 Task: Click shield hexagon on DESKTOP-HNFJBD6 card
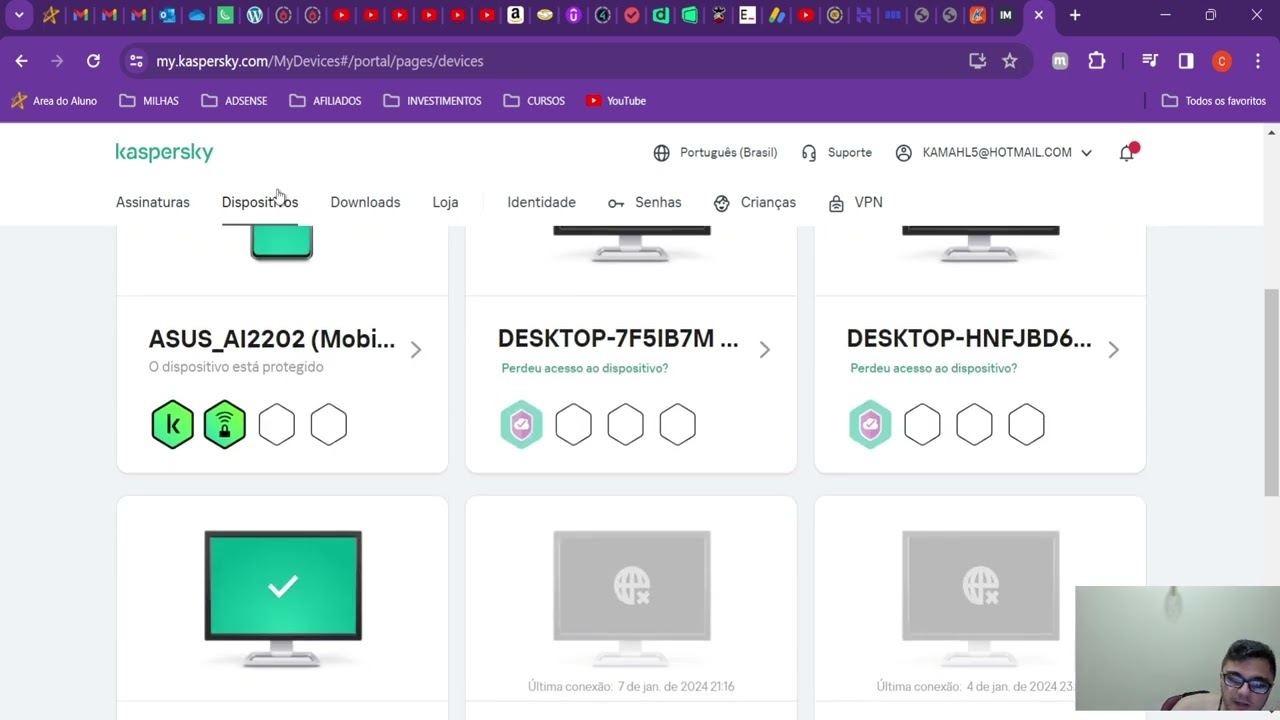pos(871,425)
